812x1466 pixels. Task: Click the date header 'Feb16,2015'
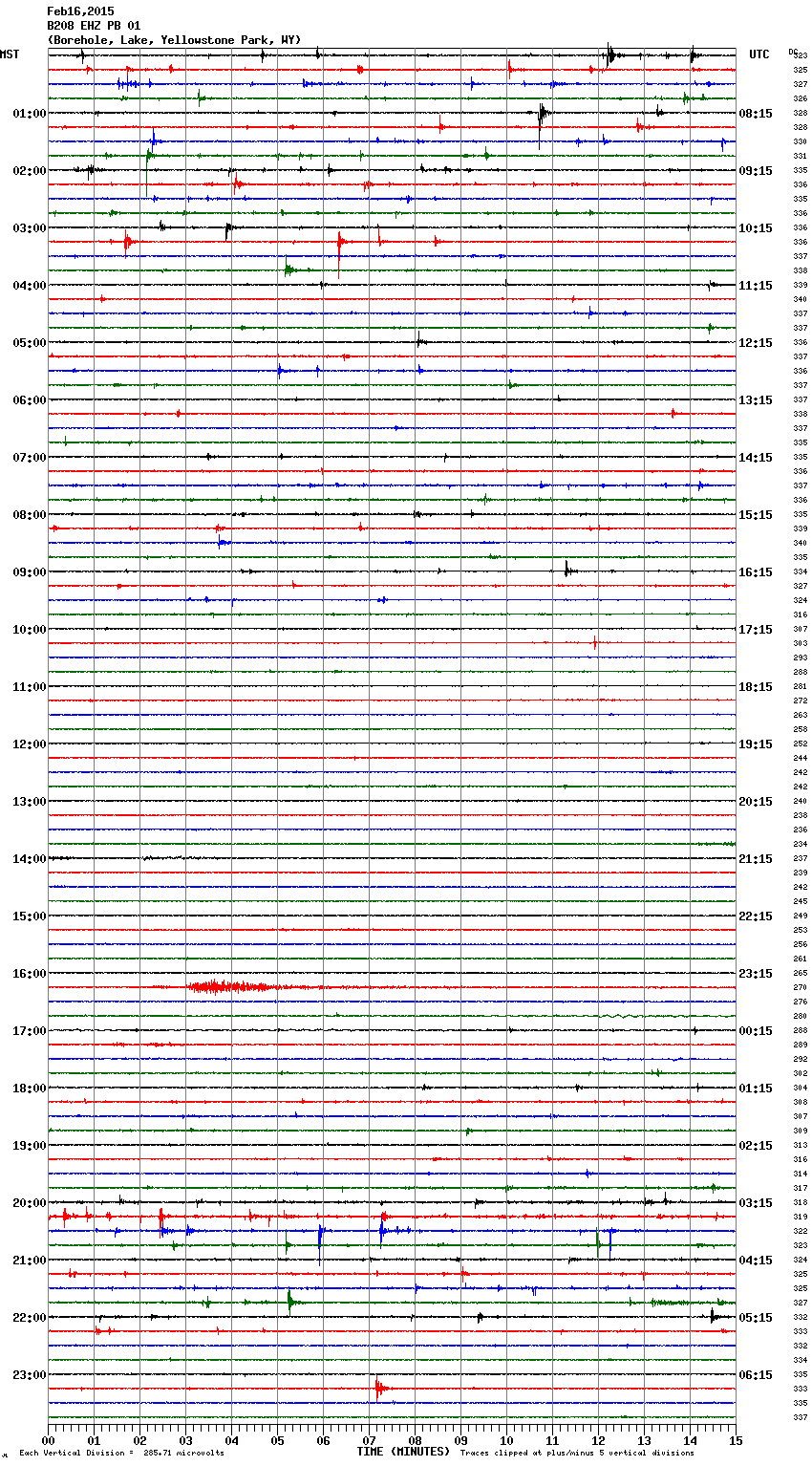click(x=80, y=11)
